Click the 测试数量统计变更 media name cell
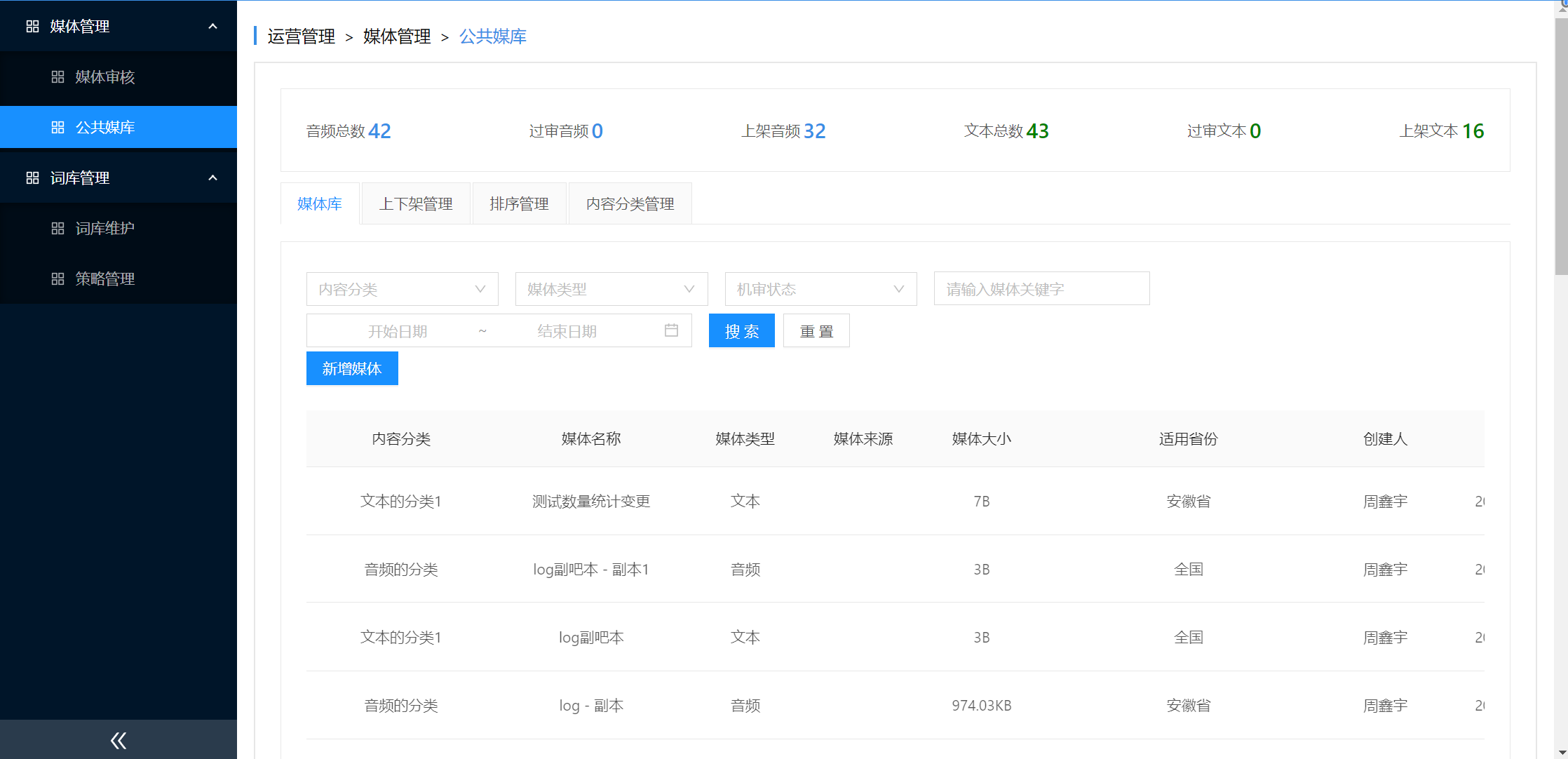This screenshot has height=759, width=1568. pos(591,502)
